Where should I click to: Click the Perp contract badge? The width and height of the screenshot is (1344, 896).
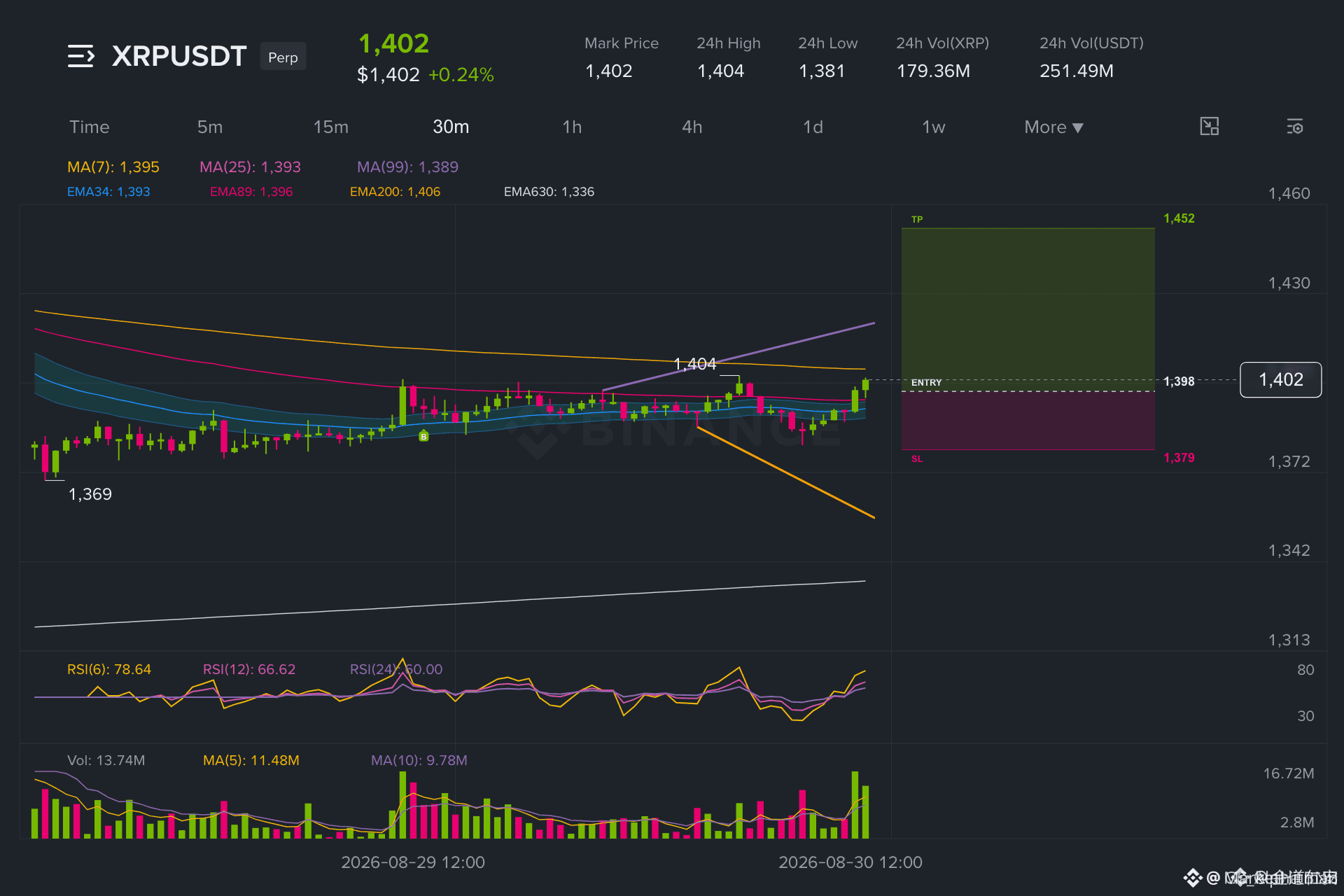tap(283, 57)
